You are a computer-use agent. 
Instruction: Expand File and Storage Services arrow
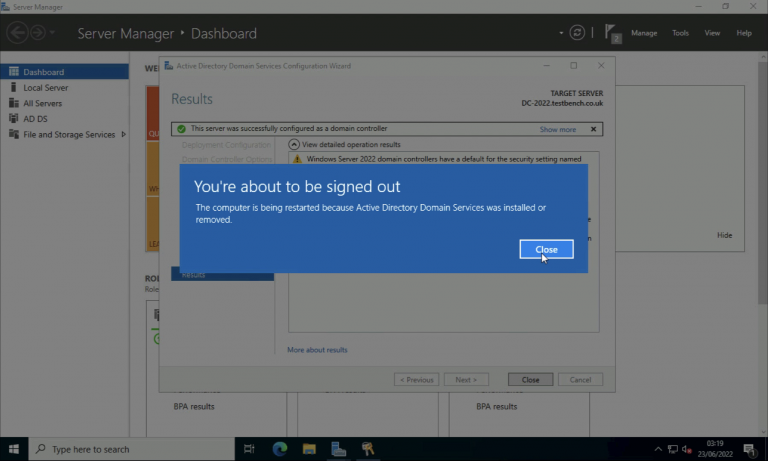123,134
